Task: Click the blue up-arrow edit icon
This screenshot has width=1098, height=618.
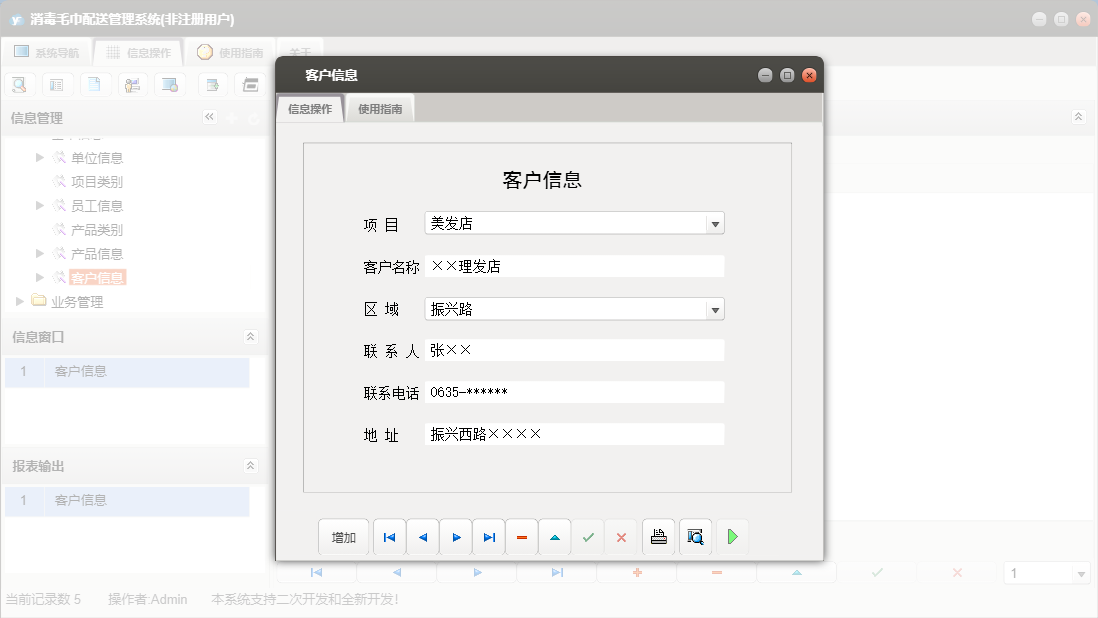Action: 555,537
